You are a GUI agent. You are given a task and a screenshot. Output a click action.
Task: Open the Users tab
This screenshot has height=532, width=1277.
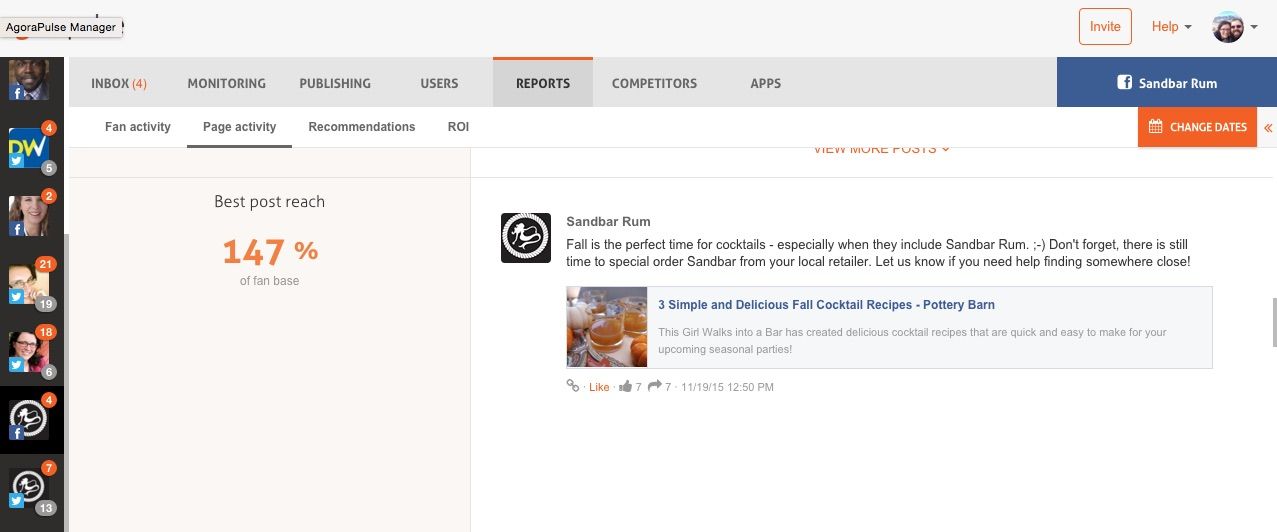pos(439,83)
